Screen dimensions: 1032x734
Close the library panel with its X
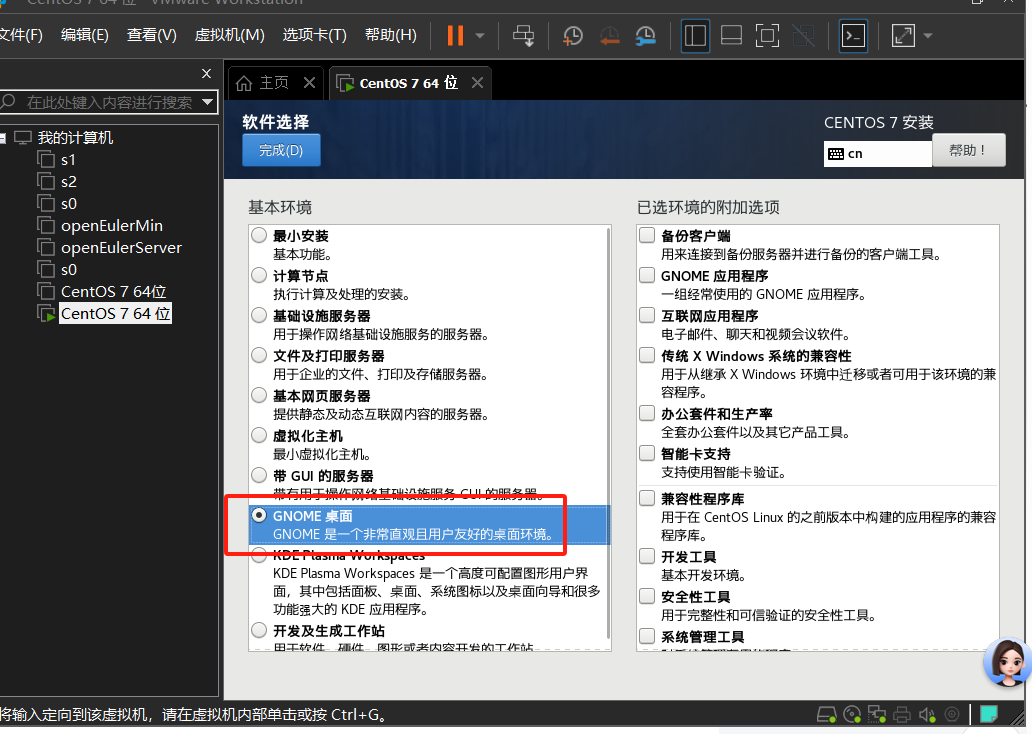(207, 73)
